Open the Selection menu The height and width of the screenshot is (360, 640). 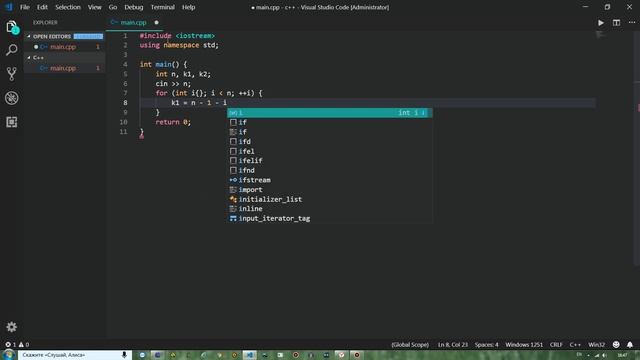(68, 7)
